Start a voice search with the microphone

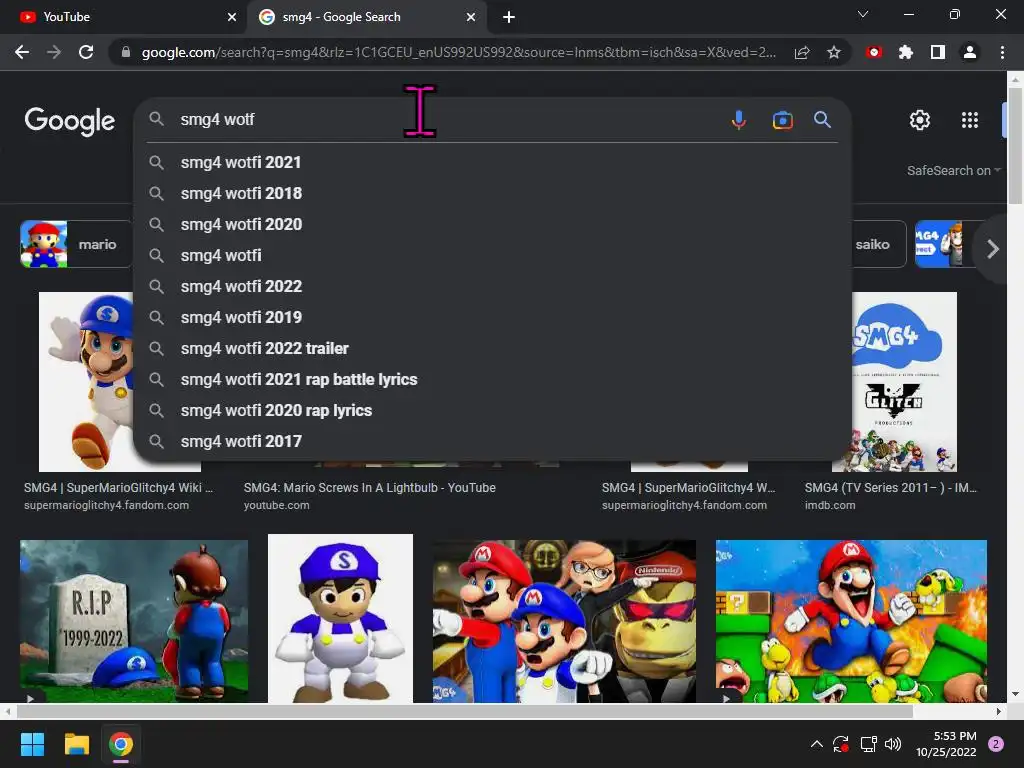click(739, 120)
